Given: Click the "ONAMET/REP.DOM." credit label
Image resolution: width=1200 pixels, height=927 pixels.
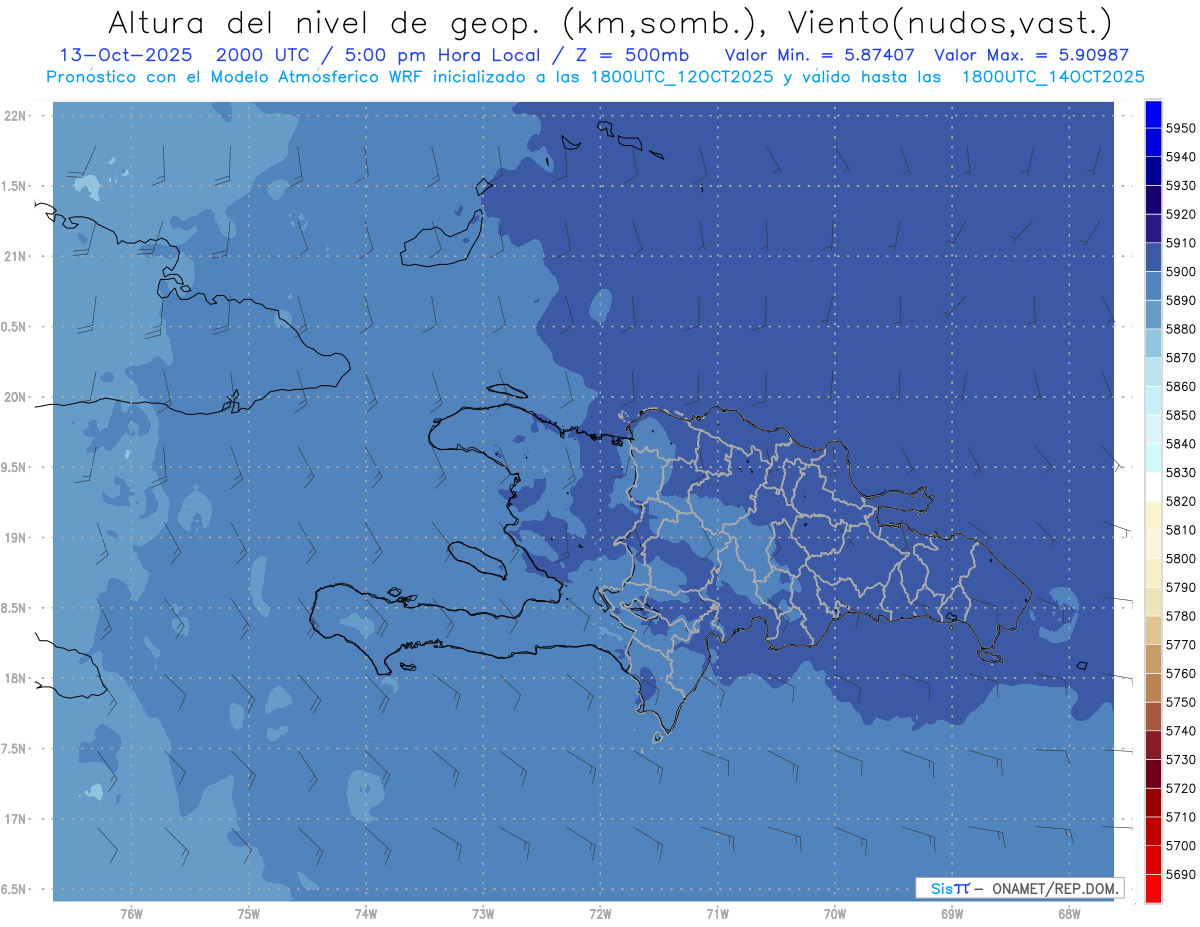Looking at the screenshot, I should pos(1054,888).
